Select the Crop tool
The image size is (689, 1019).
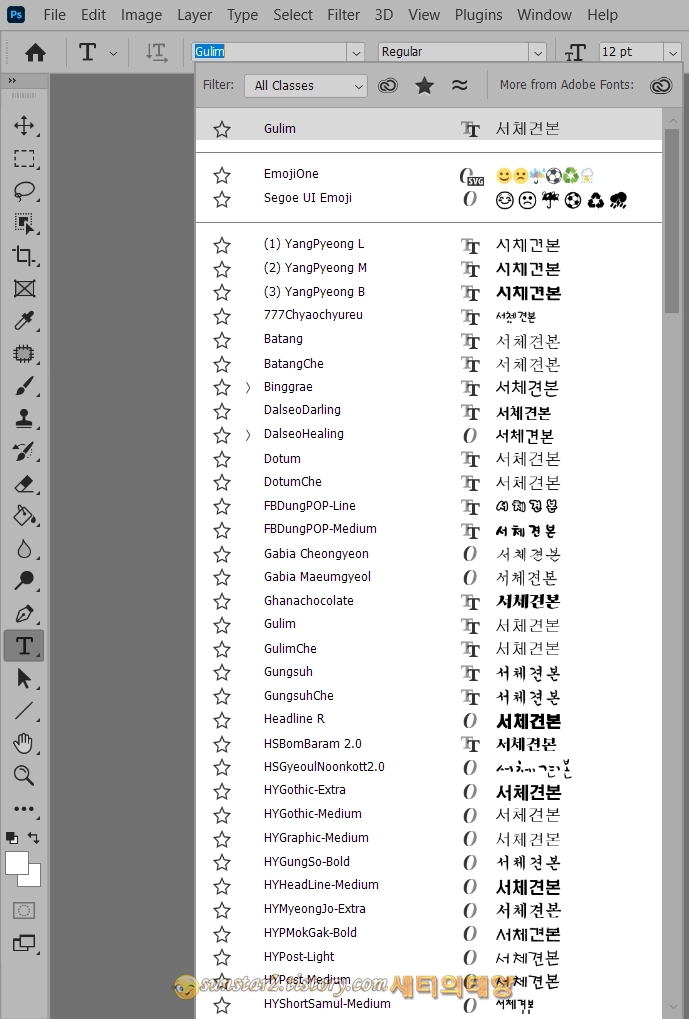[24, 255]
